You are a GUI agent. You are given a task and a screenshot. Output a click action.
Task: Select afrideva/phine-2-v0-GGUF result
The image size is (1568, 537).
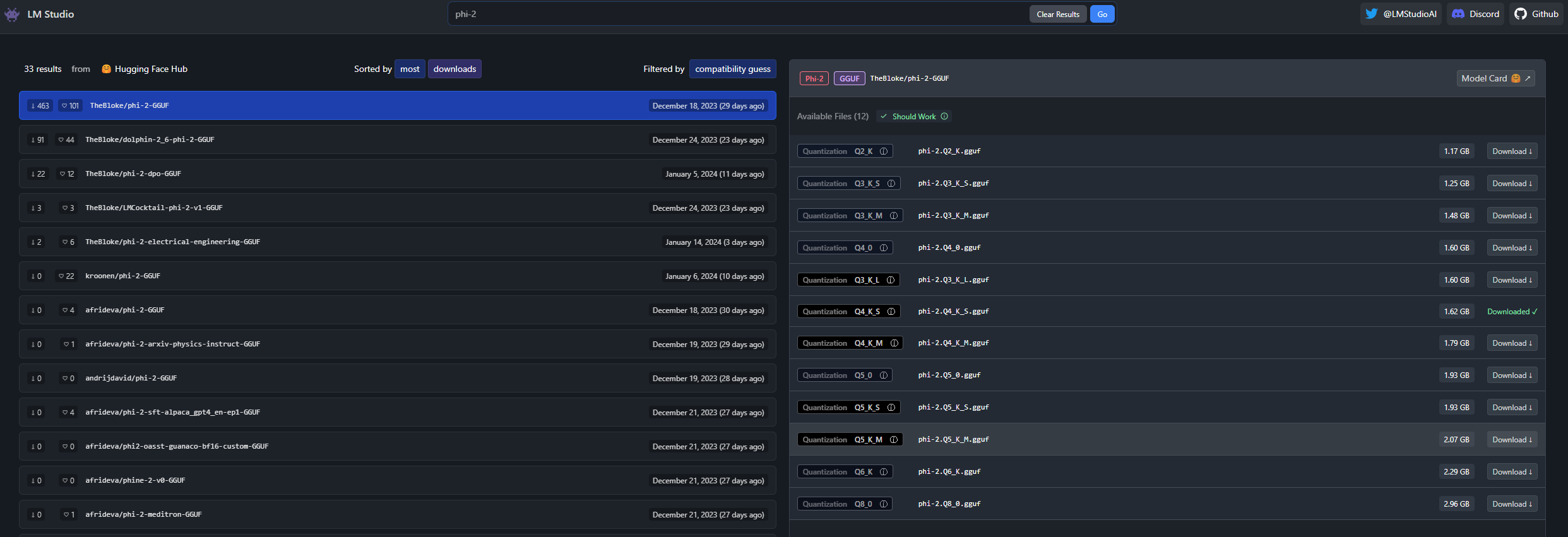pyautogui.click(x=397, y=480)
